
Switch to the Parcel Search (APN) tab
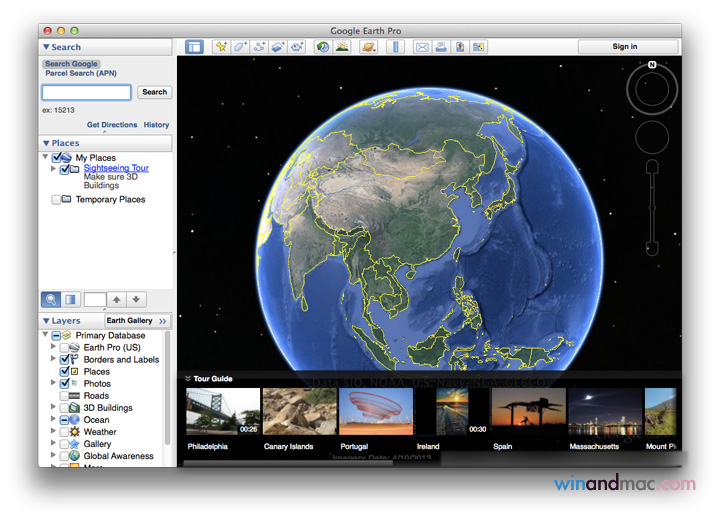pyautogui.click(x=80, y=74)
